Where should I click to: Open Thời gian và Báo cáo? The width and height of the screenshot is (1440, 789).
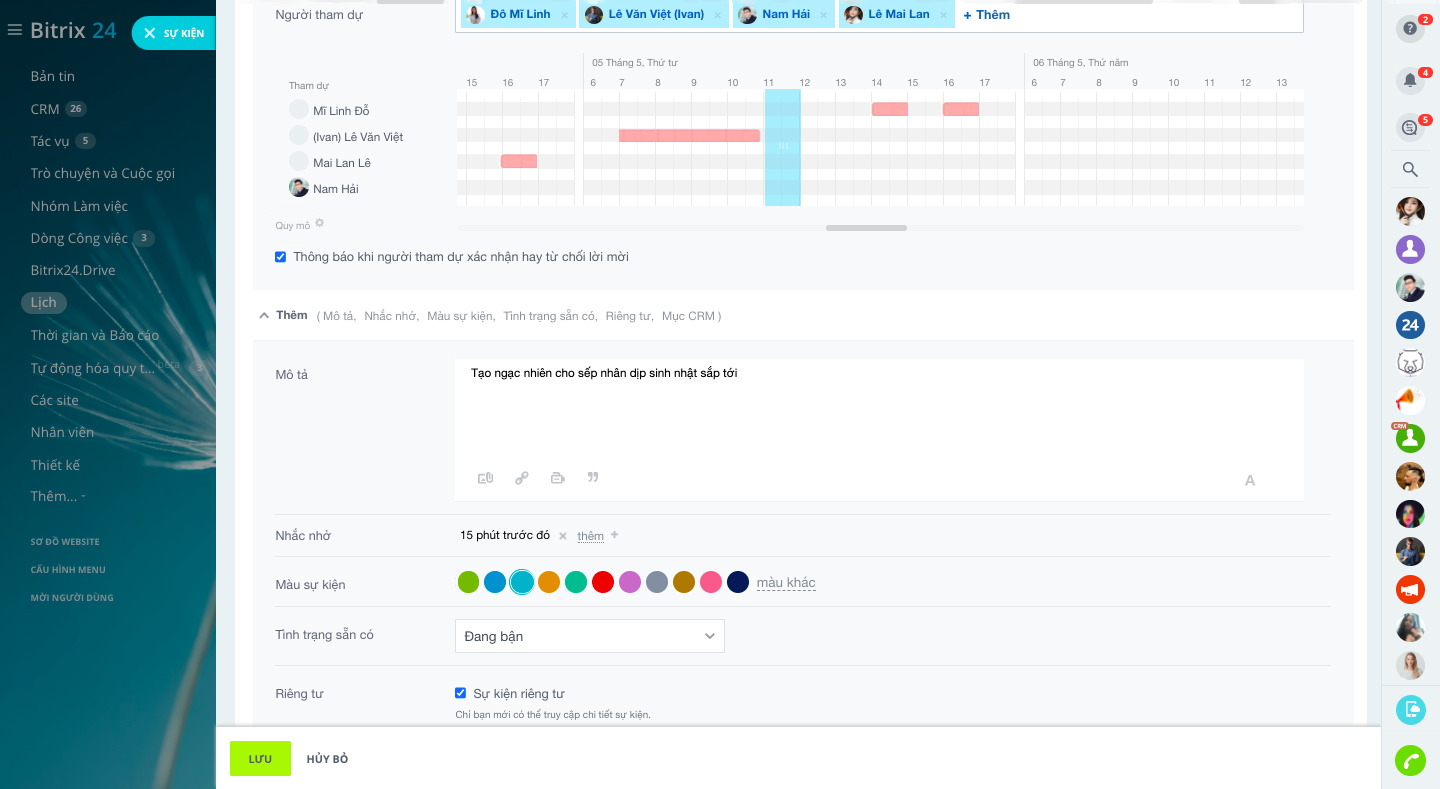click(95, 335)
